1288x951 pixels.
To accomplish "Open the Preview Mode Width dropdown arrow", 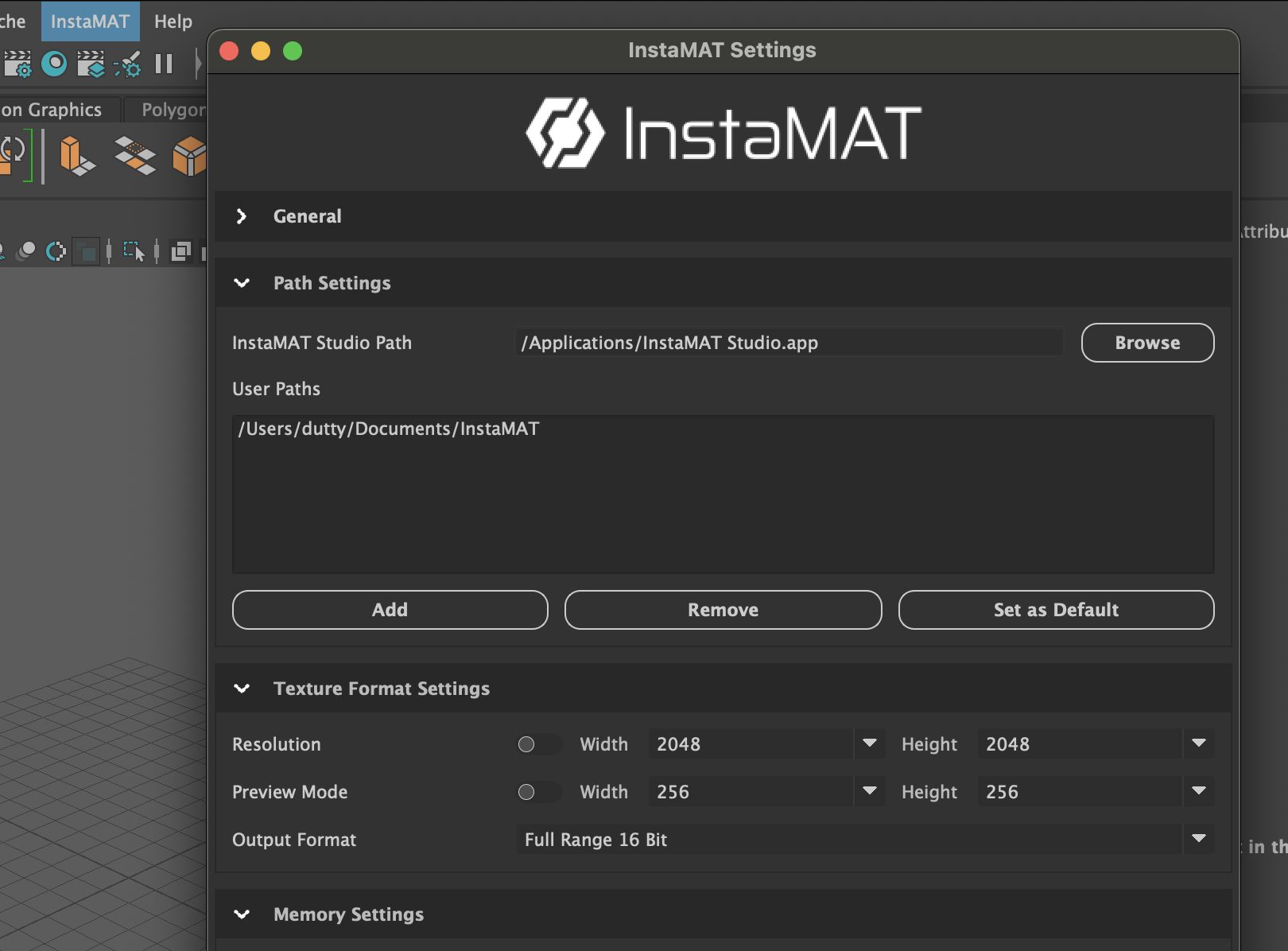I will [870, 791].
